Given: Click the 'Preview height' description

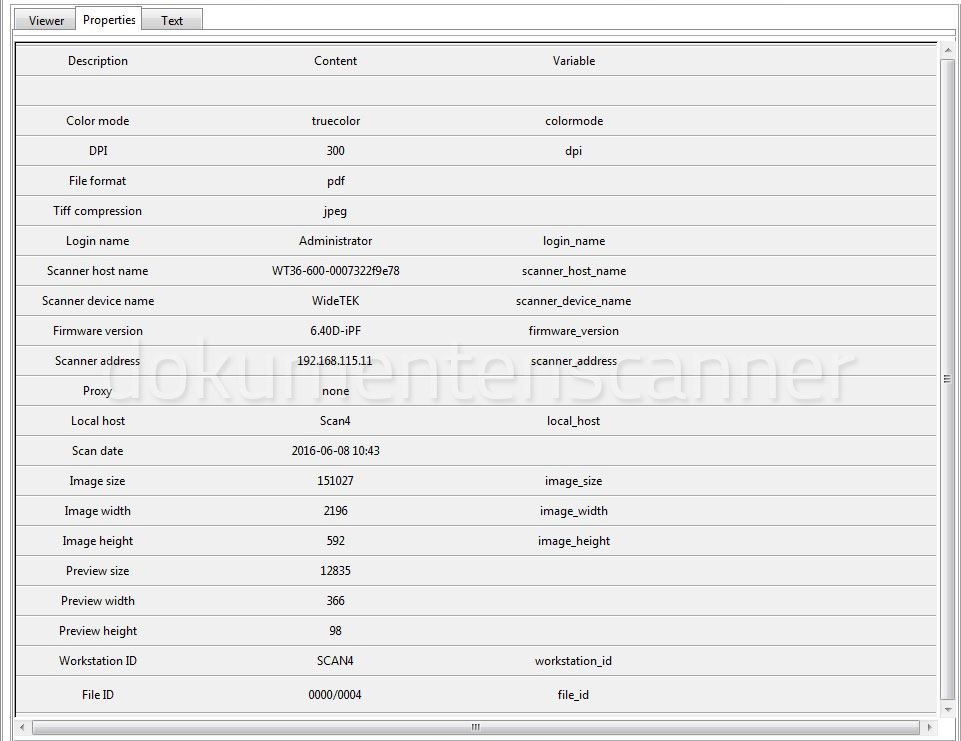Looking at the screenshot, I should 97,631.
